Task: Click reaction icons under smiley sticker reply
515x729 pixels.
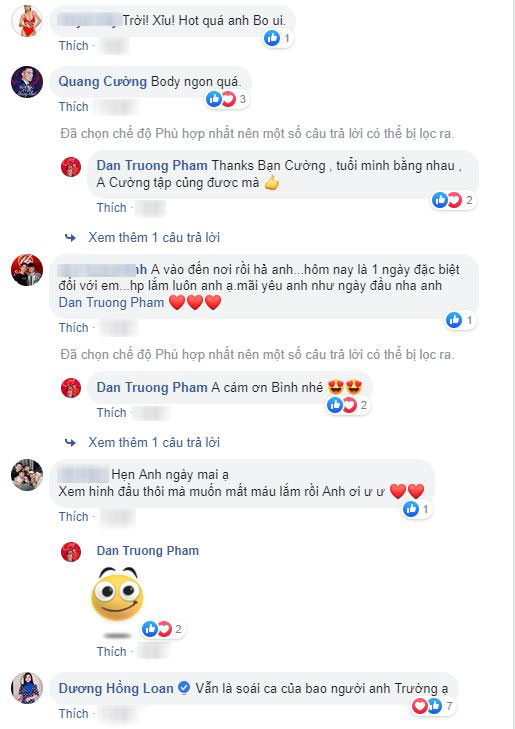Action: (163, 629)
